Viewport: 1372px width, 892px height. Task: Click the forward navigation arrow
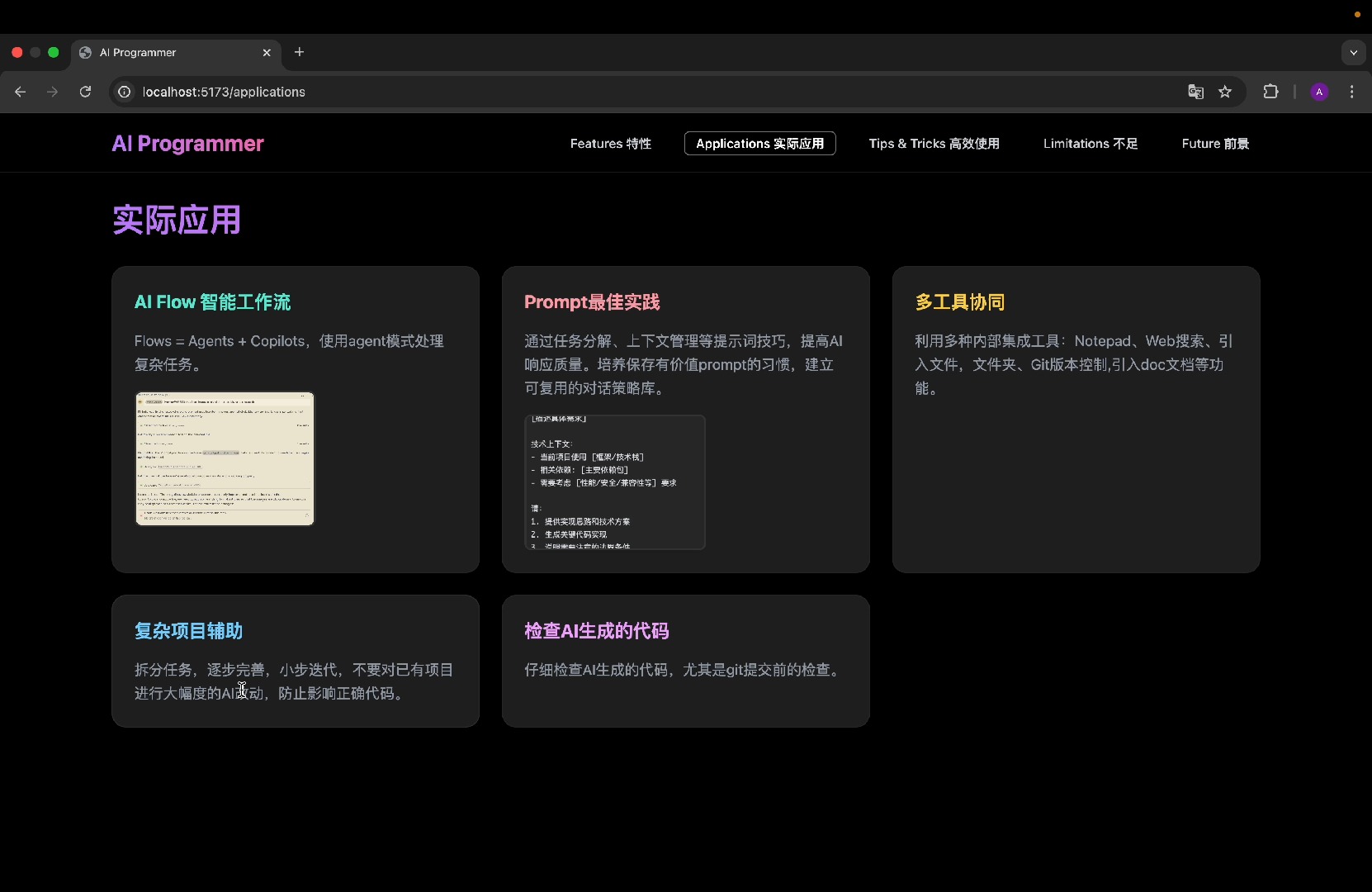[x=52, y=92]
